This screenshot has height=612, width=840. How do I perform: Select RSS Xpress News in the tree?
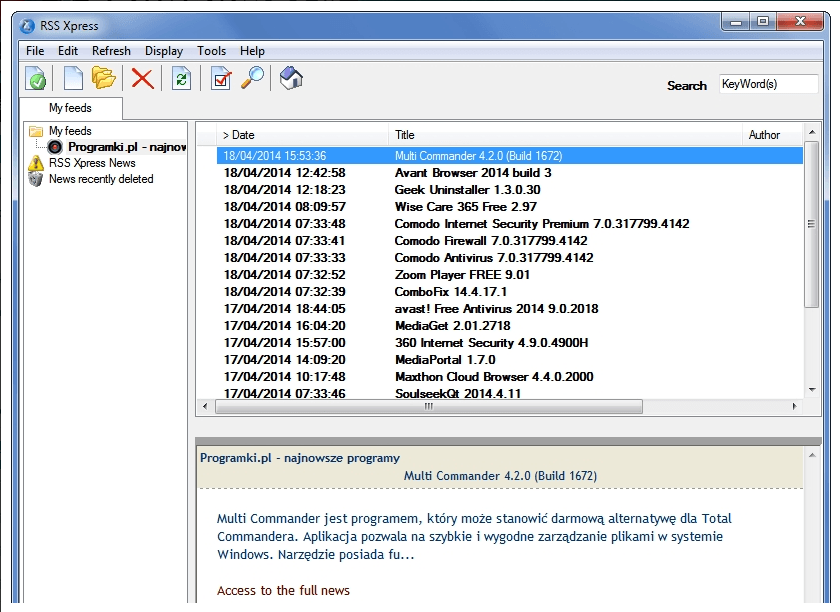[92, 163]
